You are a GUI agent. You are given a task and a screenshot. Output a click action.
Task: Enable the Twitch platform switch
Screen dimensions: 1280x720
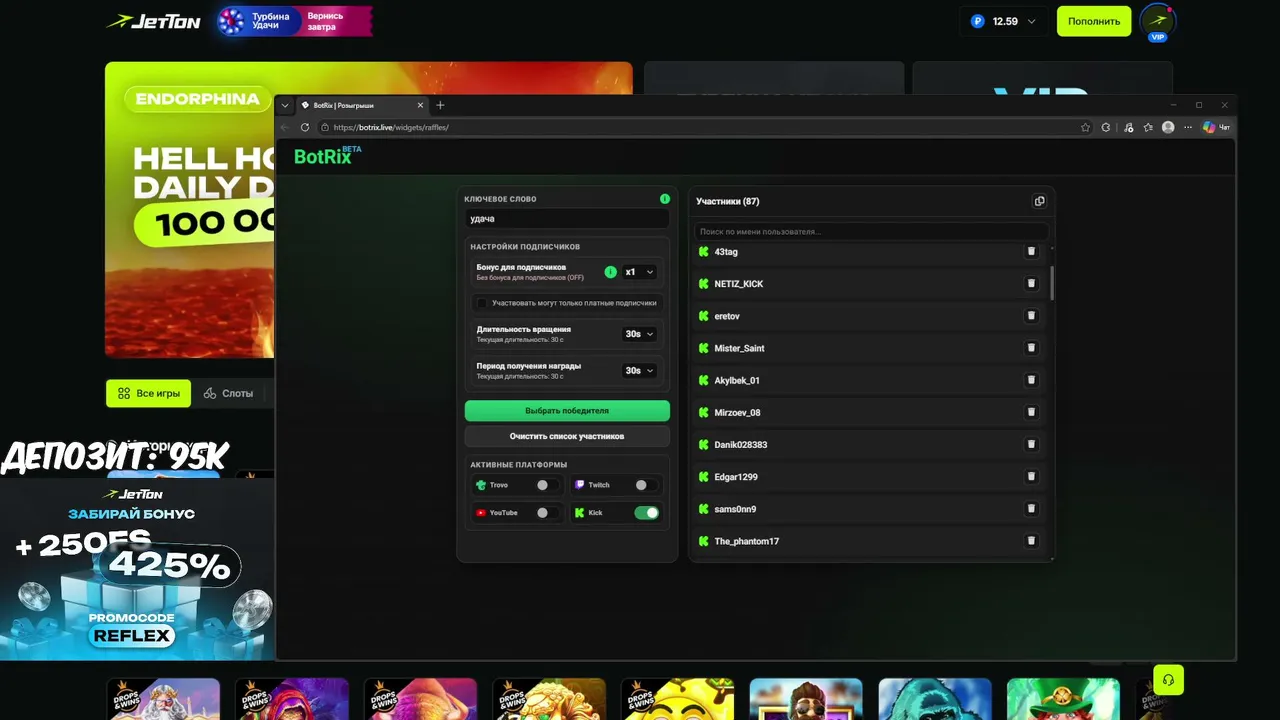(645, 485)
